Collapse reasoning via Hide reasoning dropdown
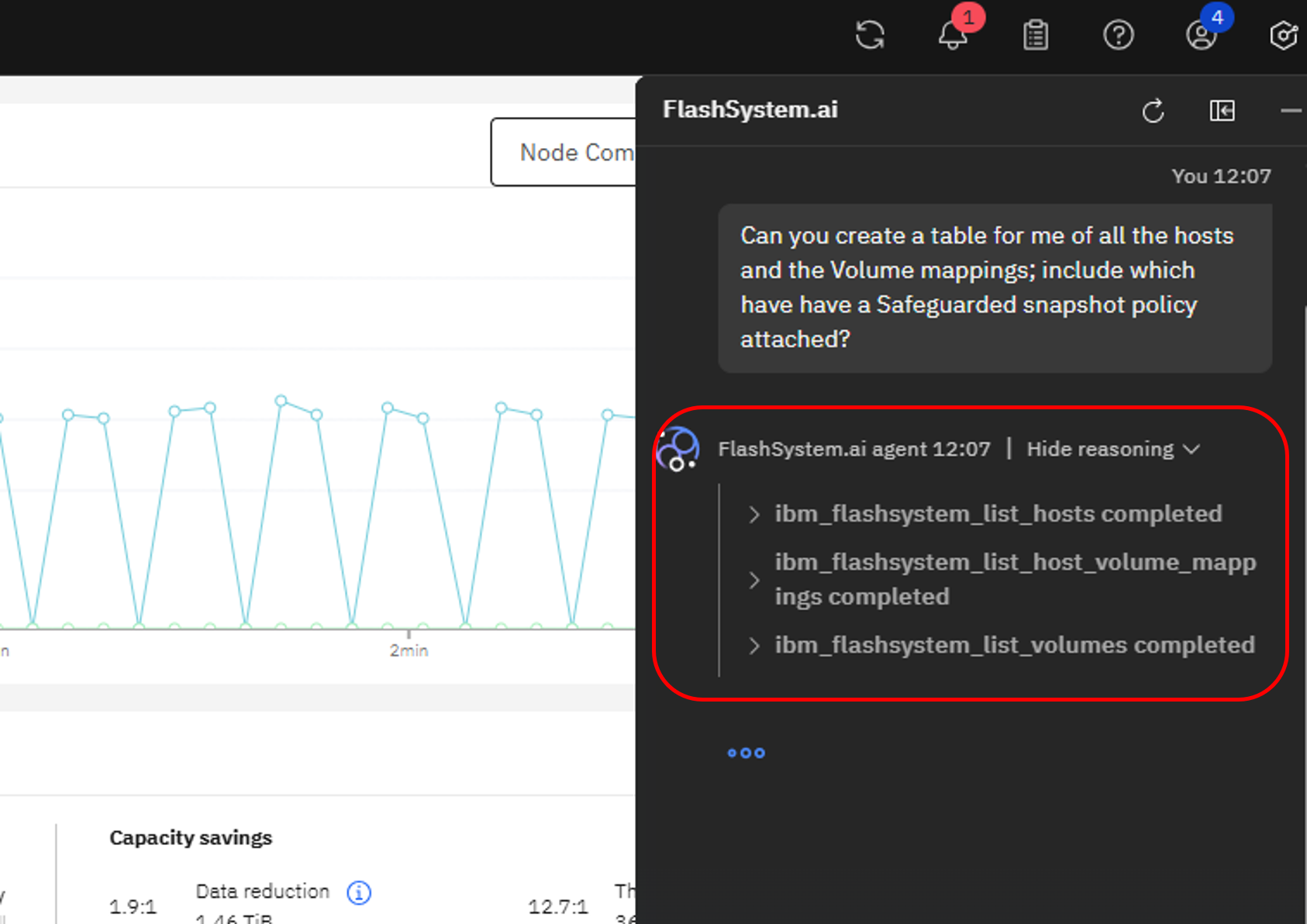1307x924 pixels. click(x=1113, y=449)
